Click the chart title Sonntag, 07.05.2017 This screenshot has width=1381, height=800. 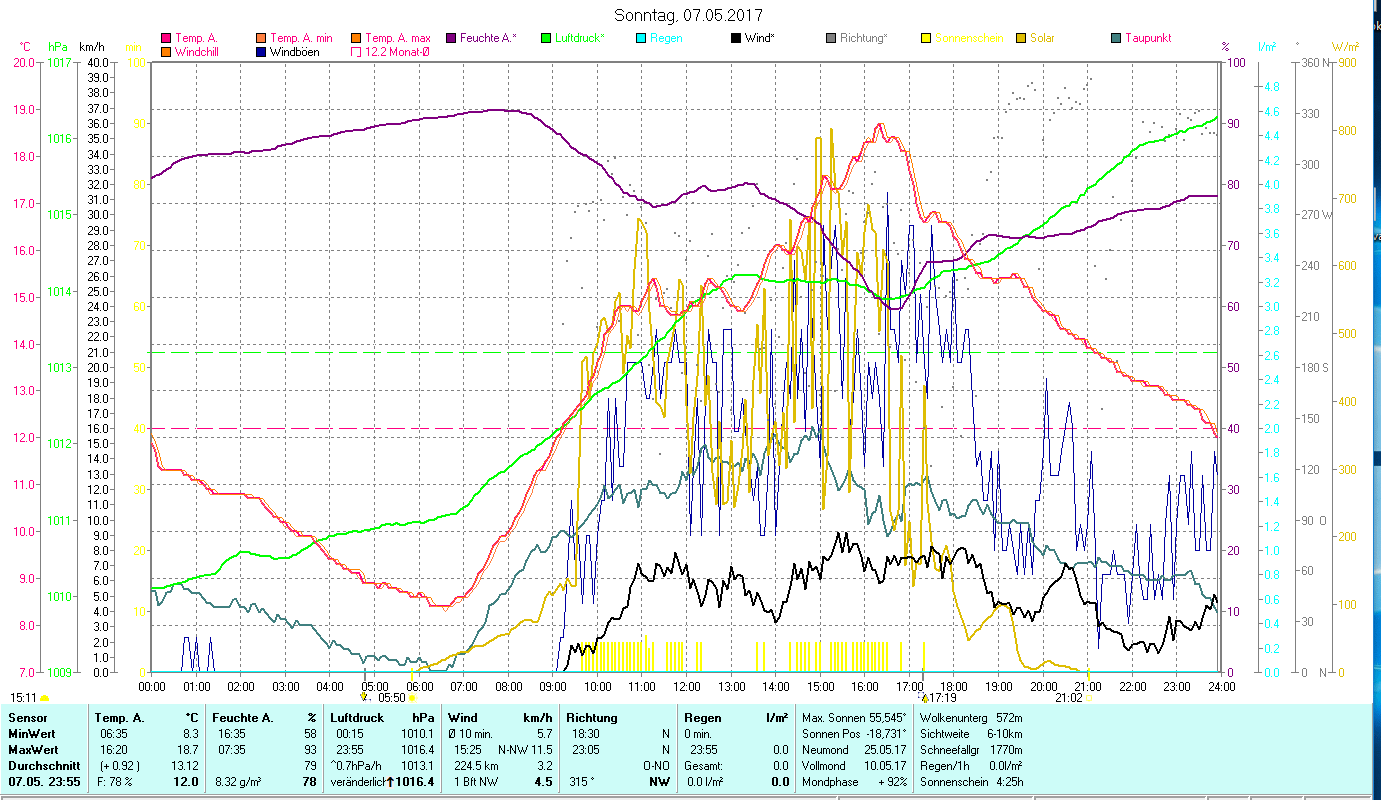pos(688,16)
